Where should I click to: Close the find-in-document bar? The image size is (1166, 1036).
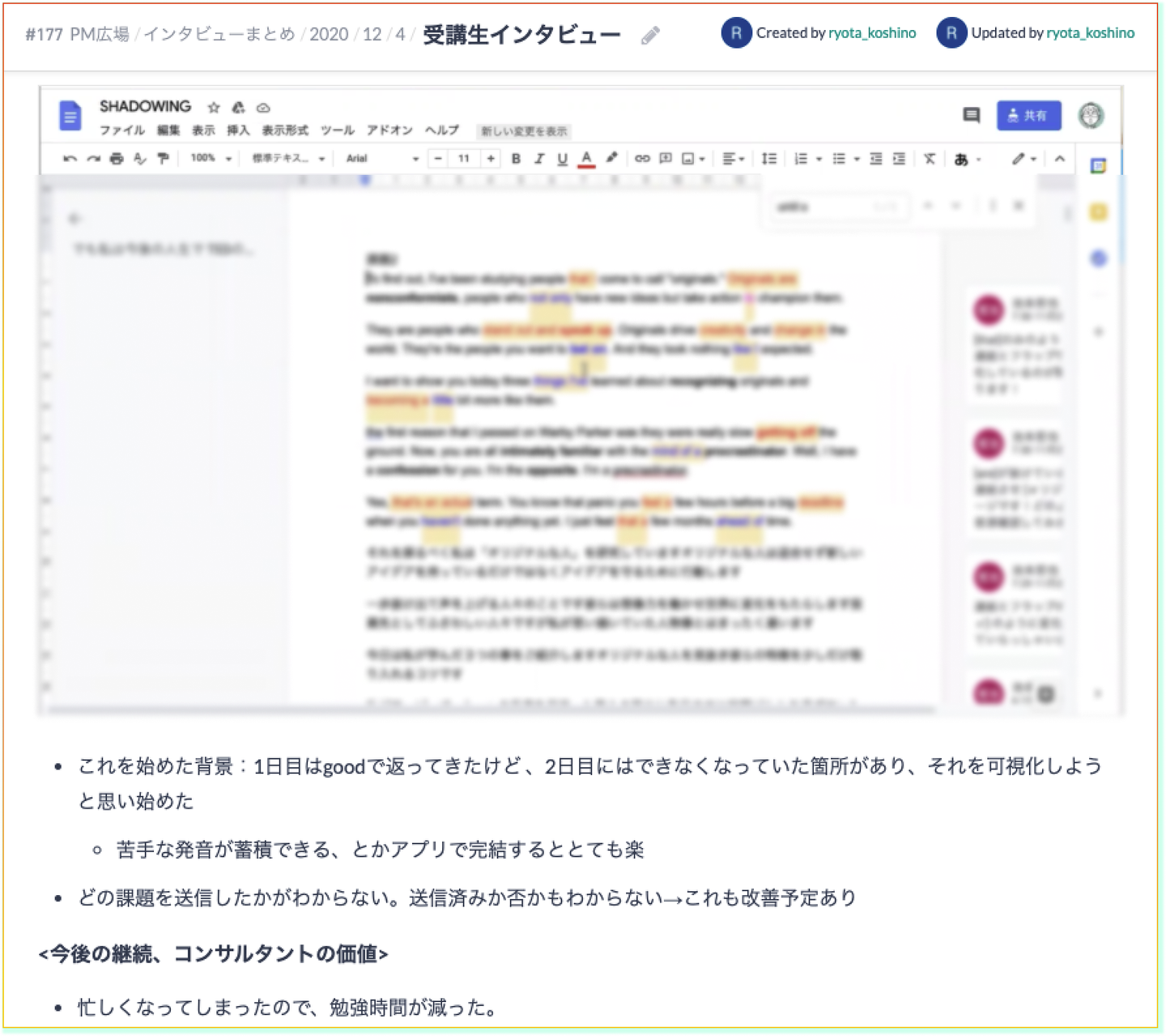[x=1019, y=207]
